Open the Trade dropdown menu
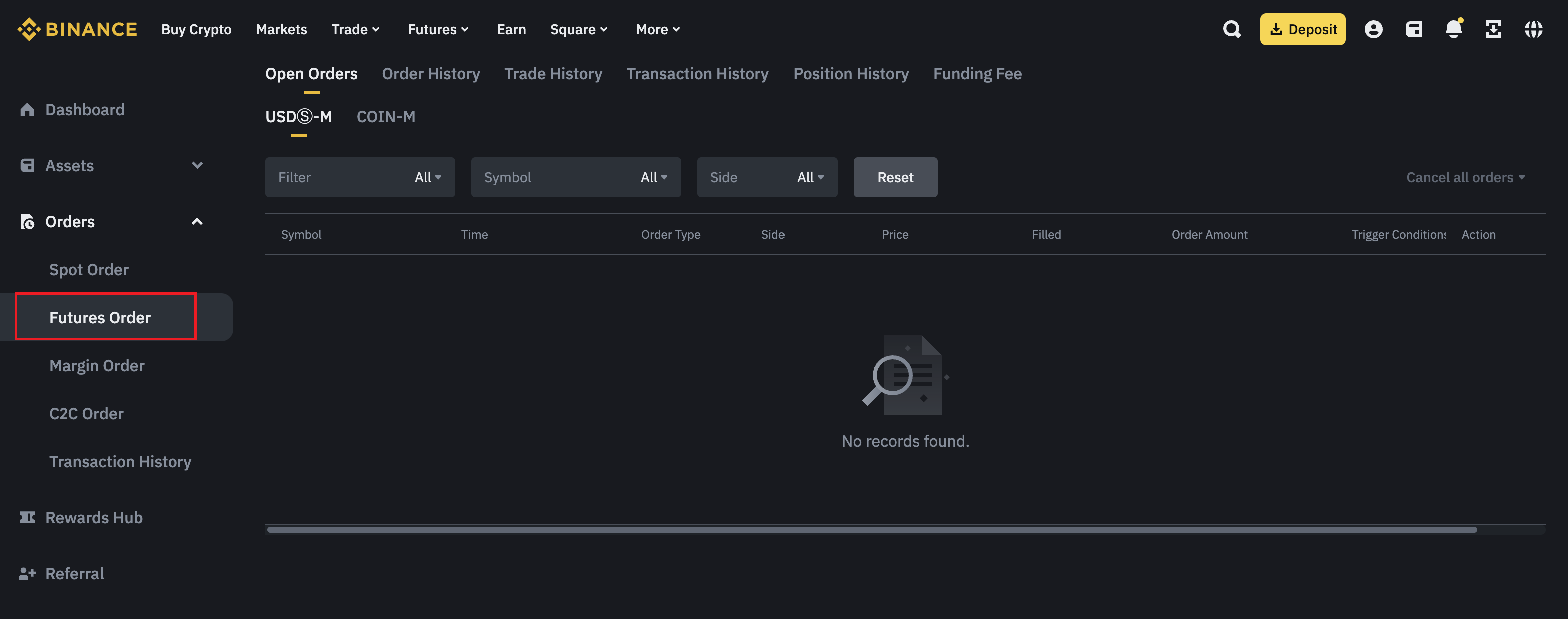 tap(356, 29)
